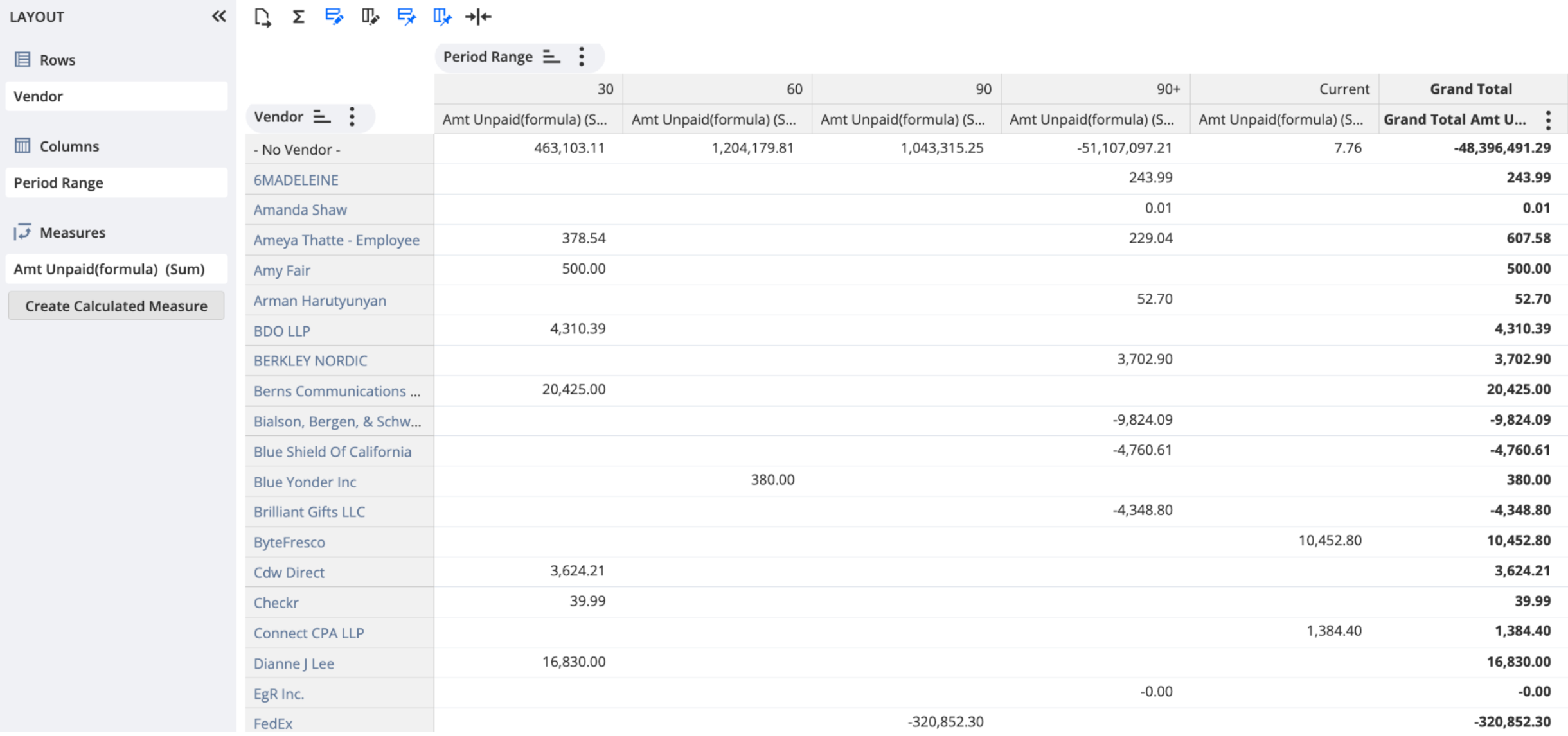Click the Current period column header
Viewport: 1568px width, 736px height.
click(x=1284, y=89)
